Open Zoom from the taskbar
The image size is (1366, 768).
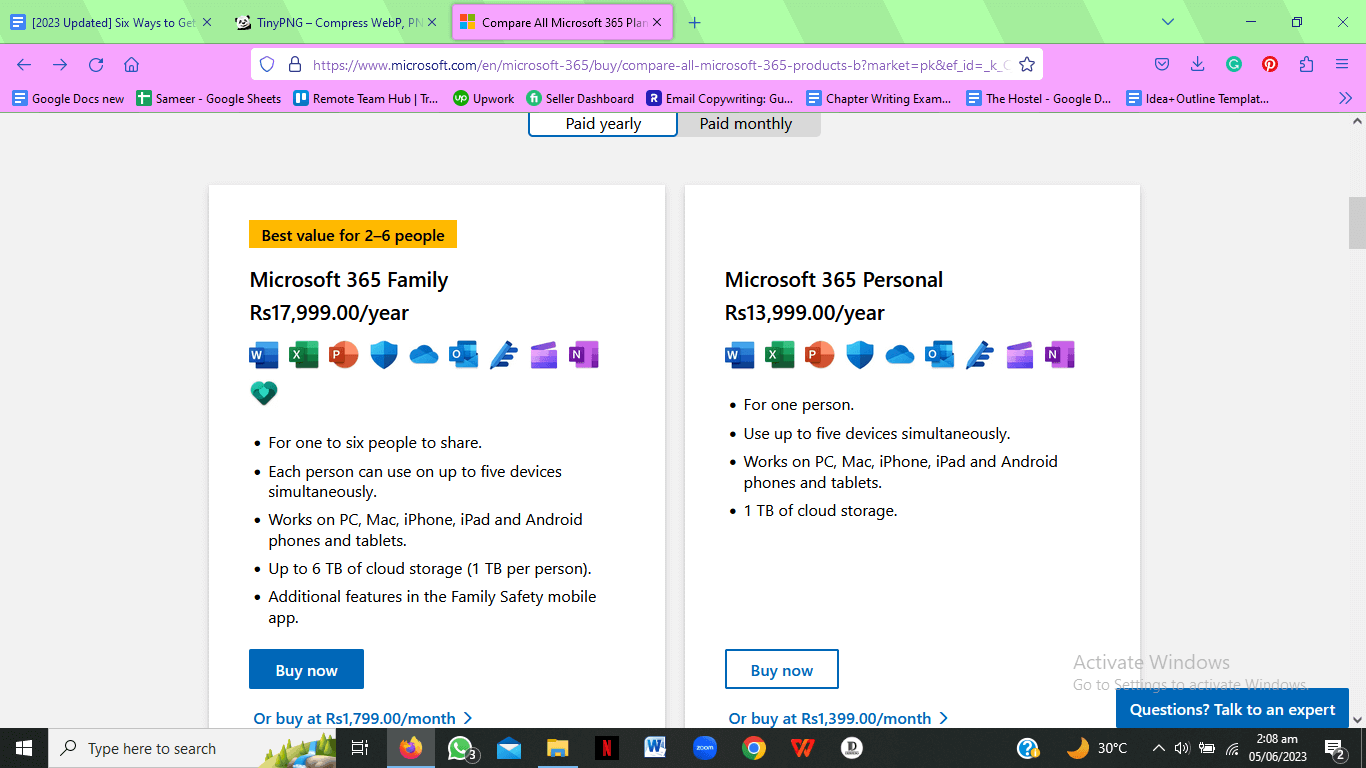[x=705, y=748]
